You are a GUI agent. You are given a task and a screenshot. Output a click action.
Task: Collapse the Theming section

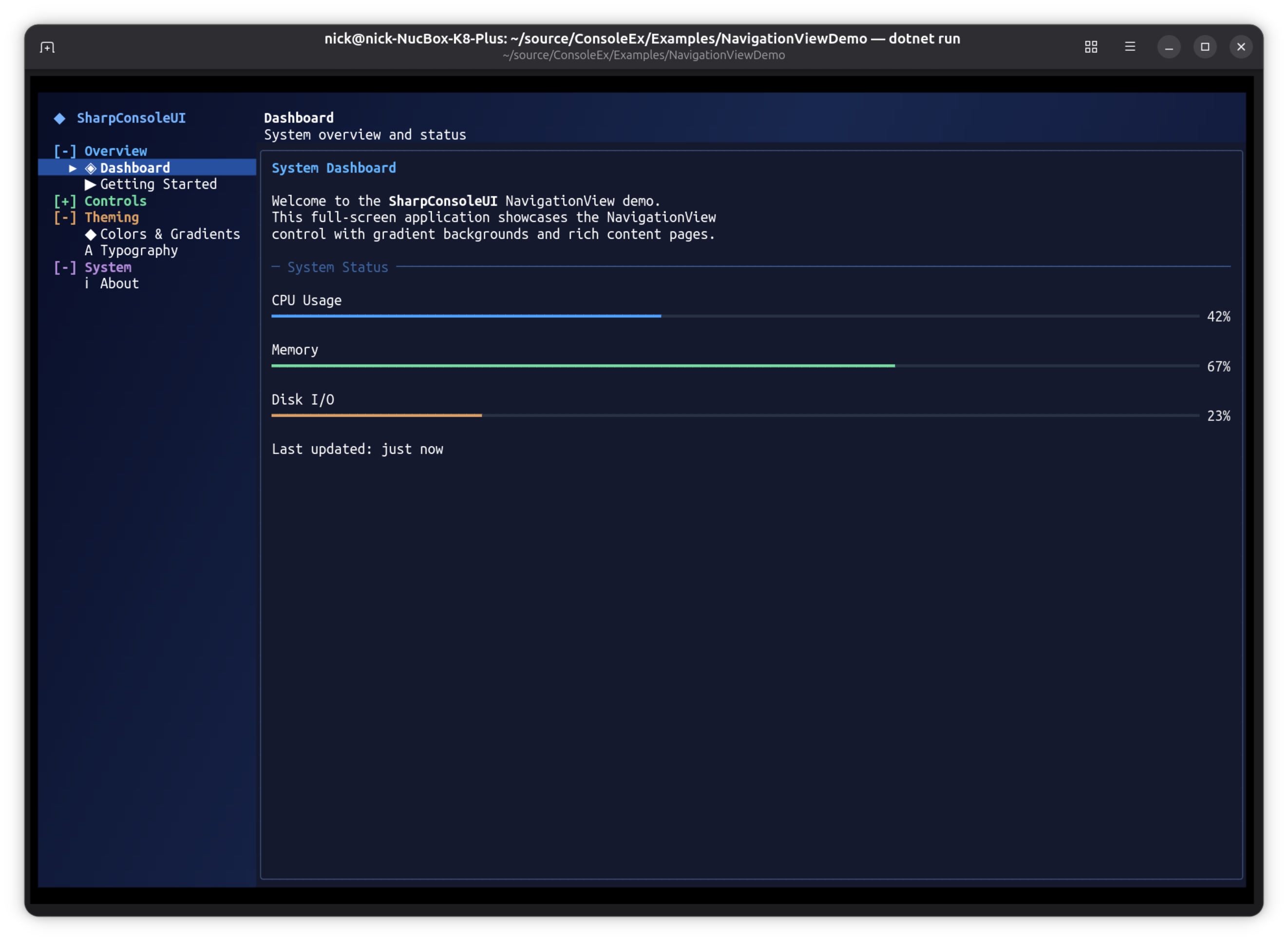pos(65,217)
